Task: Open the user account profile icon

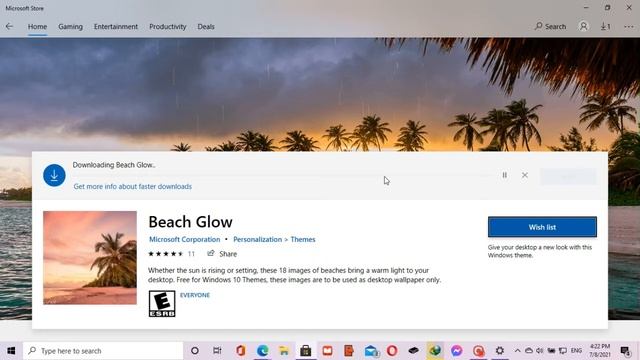Action: pyautogui.click(x=584, y=27)
